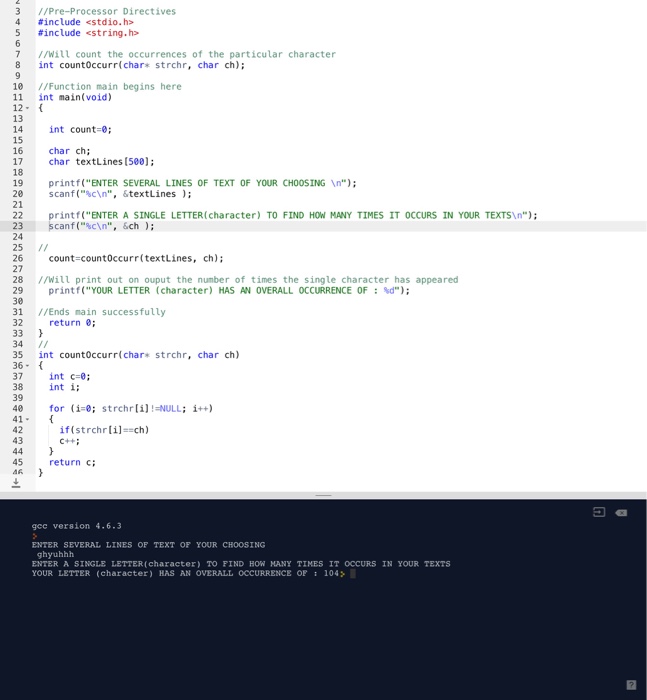Click the 'int c=0;' line

click(x=70, y=376)
